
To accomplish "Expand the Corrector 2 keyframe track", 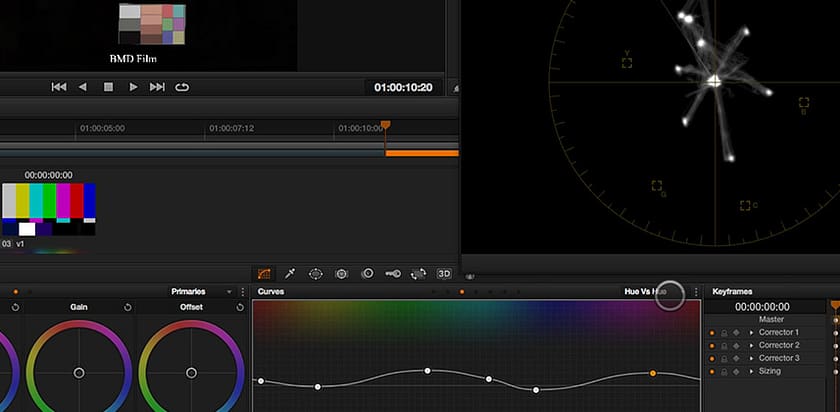I will (x=751, y=346).
